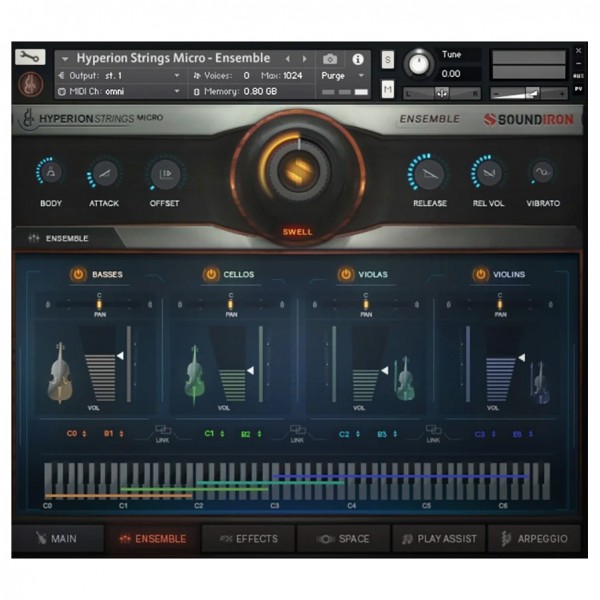Adjust the Basses low note C0 stepper
This screenshot has width=600, height=600.
click(84, 434)
